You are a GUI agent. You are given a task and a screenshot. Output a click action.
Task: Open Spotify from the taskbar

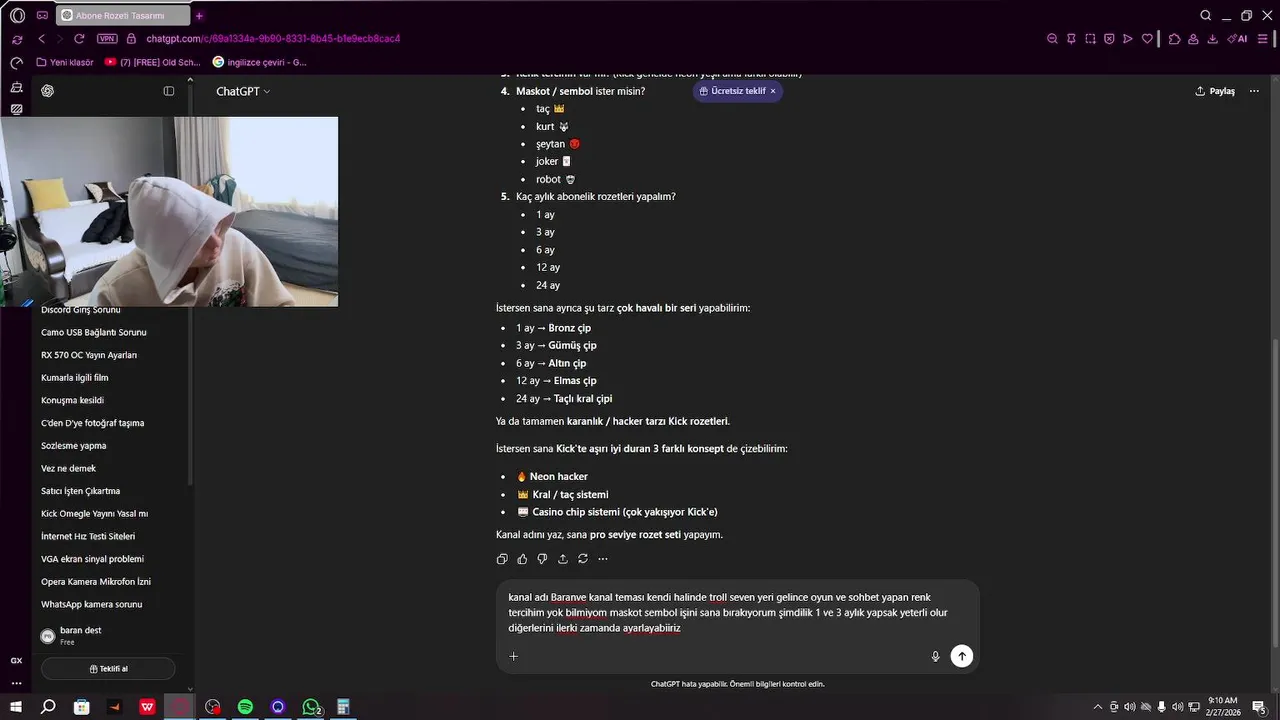tap(245, 707)
